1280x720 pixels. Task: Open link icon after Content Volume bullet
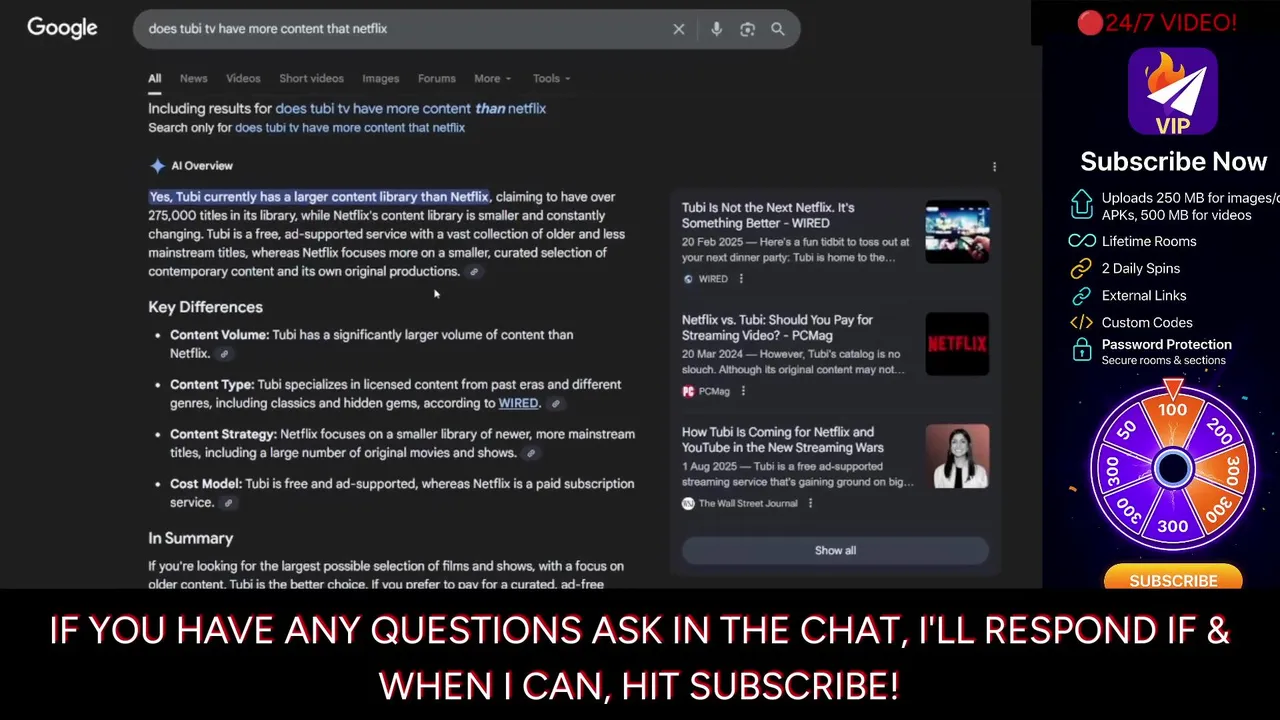224,354
